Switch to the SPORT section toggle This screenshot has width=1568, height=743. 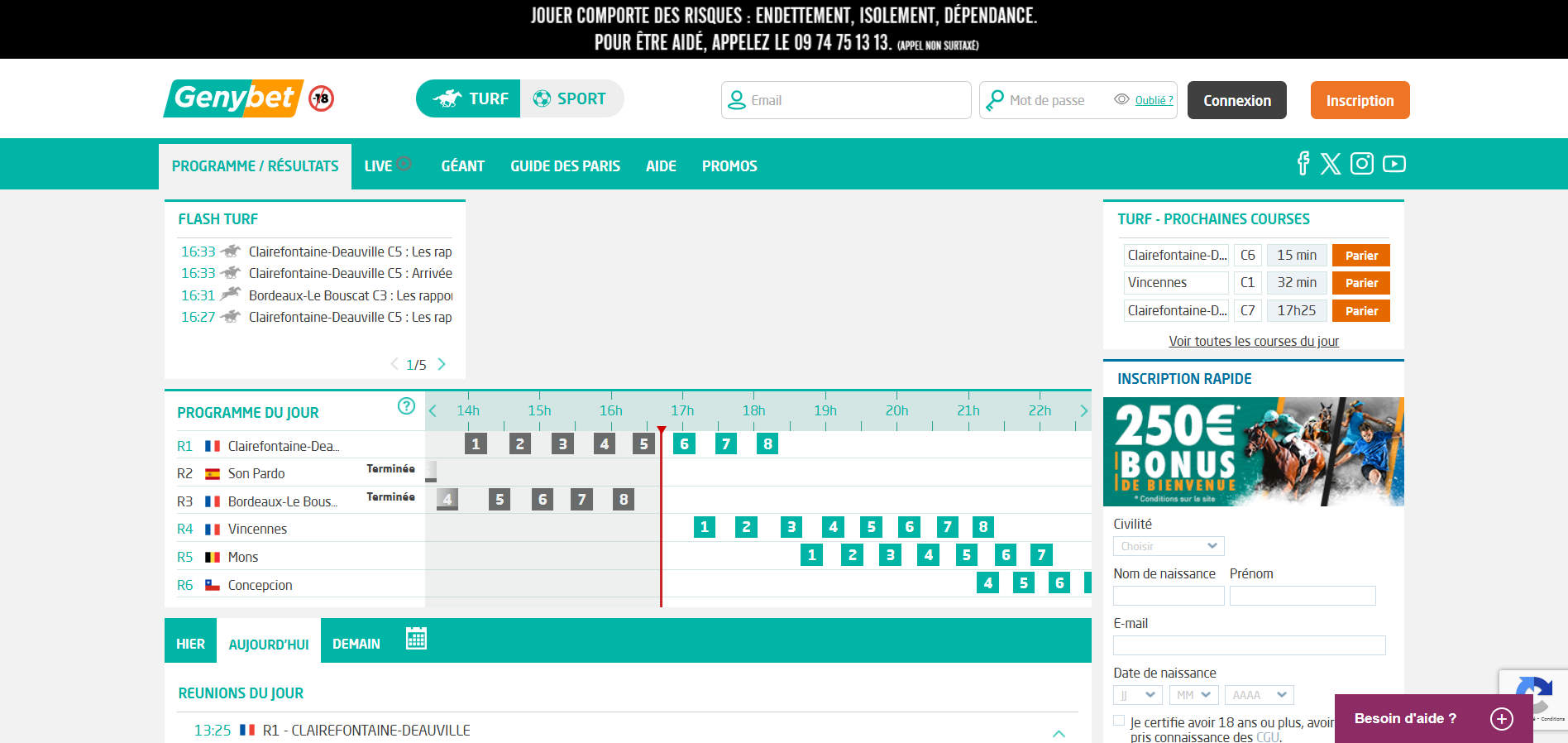[571, 98]
